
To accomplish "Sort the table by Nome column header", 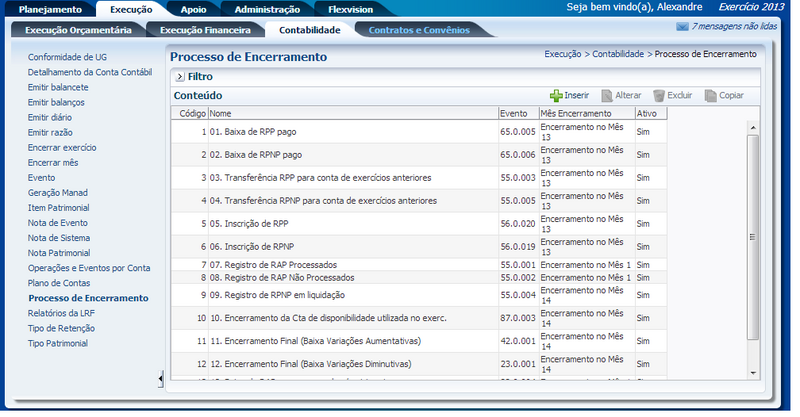I will (352, 114).
